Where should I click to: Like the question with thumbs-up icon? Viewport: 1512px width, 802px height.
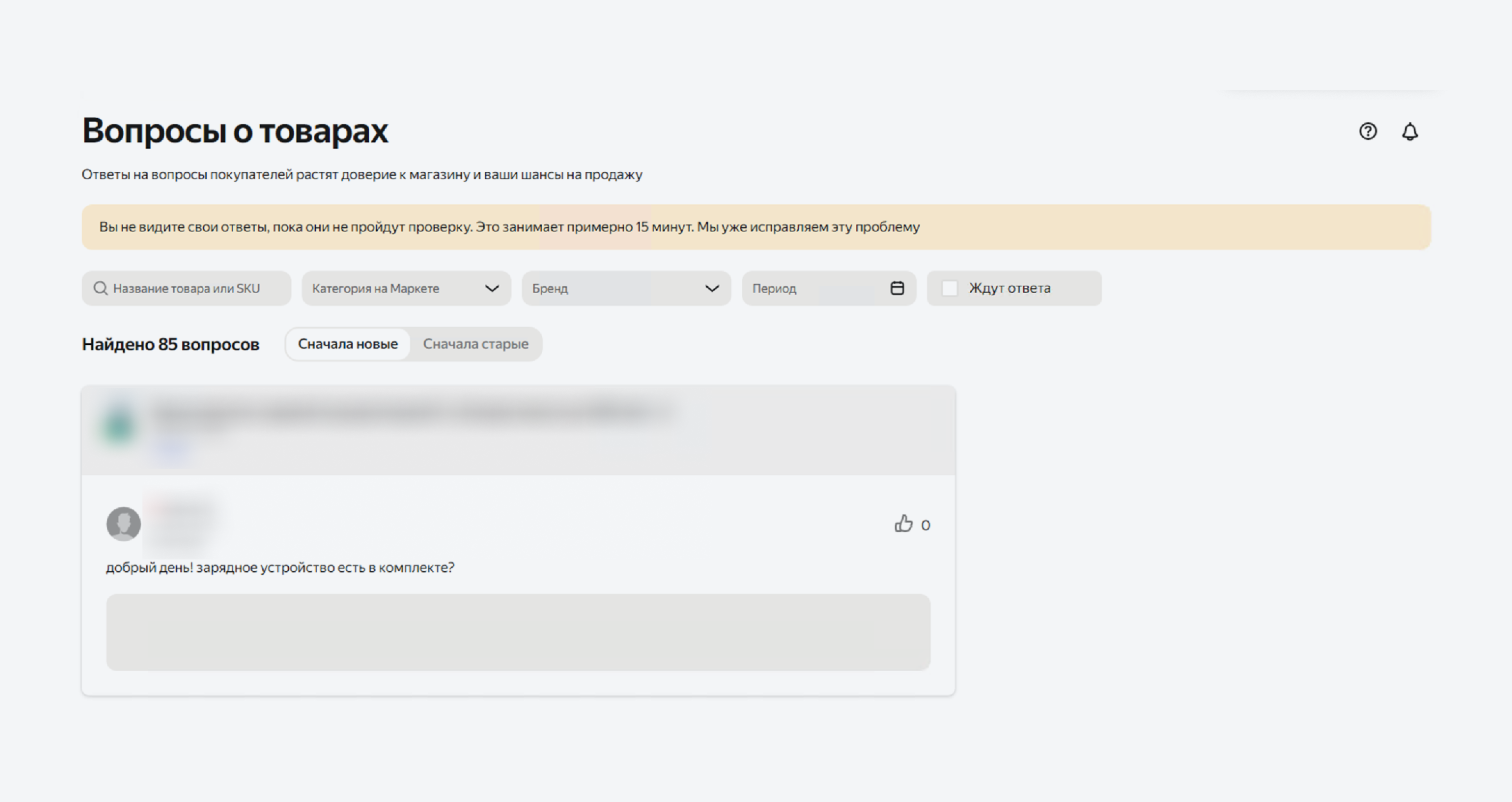tap(903, 524)
